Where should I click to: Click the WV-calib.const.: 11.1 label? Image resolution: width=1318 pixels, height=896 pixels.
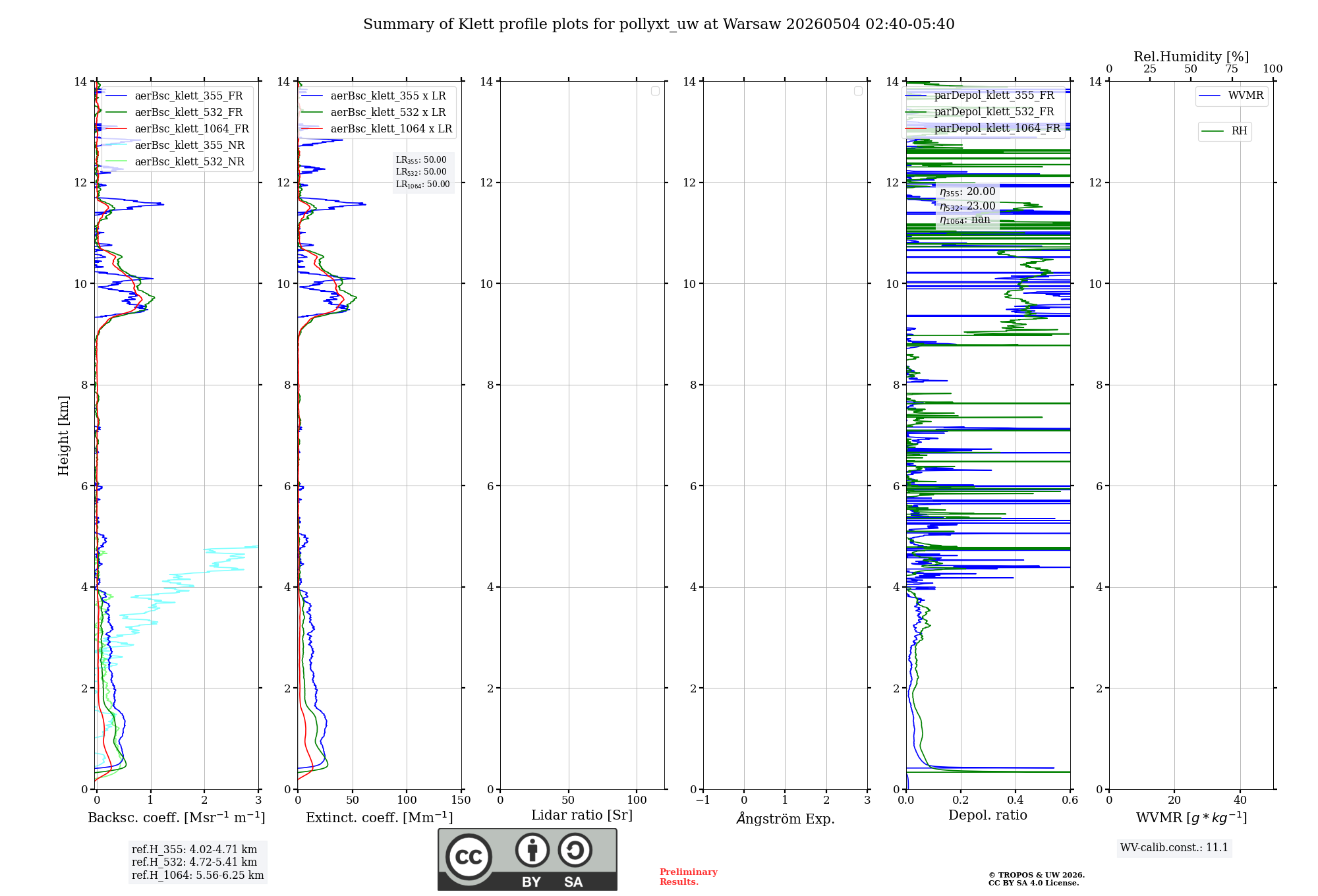(1174, 848)
